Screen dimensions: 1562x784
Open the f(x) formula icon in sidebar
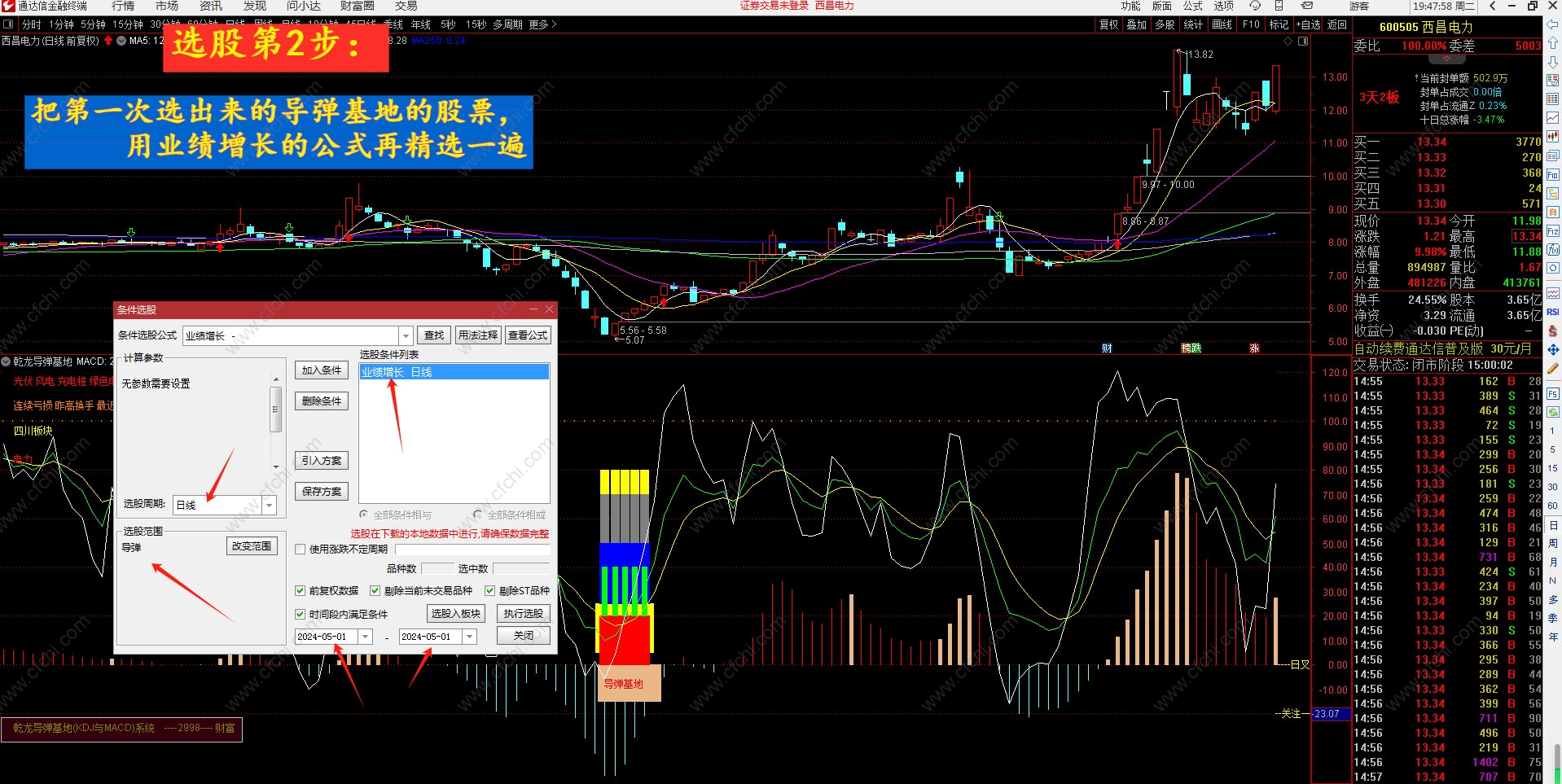(x=1553, y=250)
